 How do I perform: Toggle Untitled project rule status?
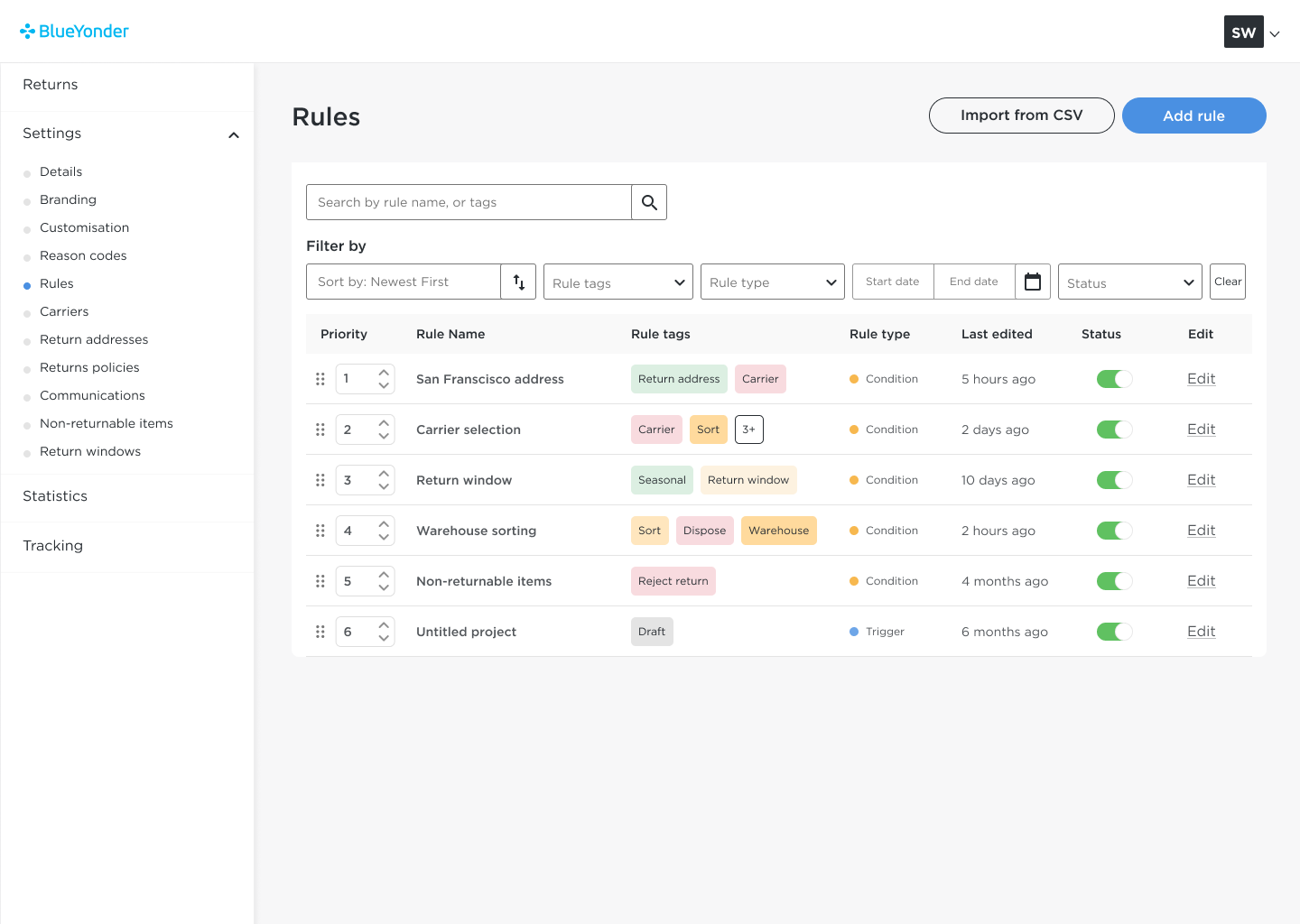[x=1115, y=632]
